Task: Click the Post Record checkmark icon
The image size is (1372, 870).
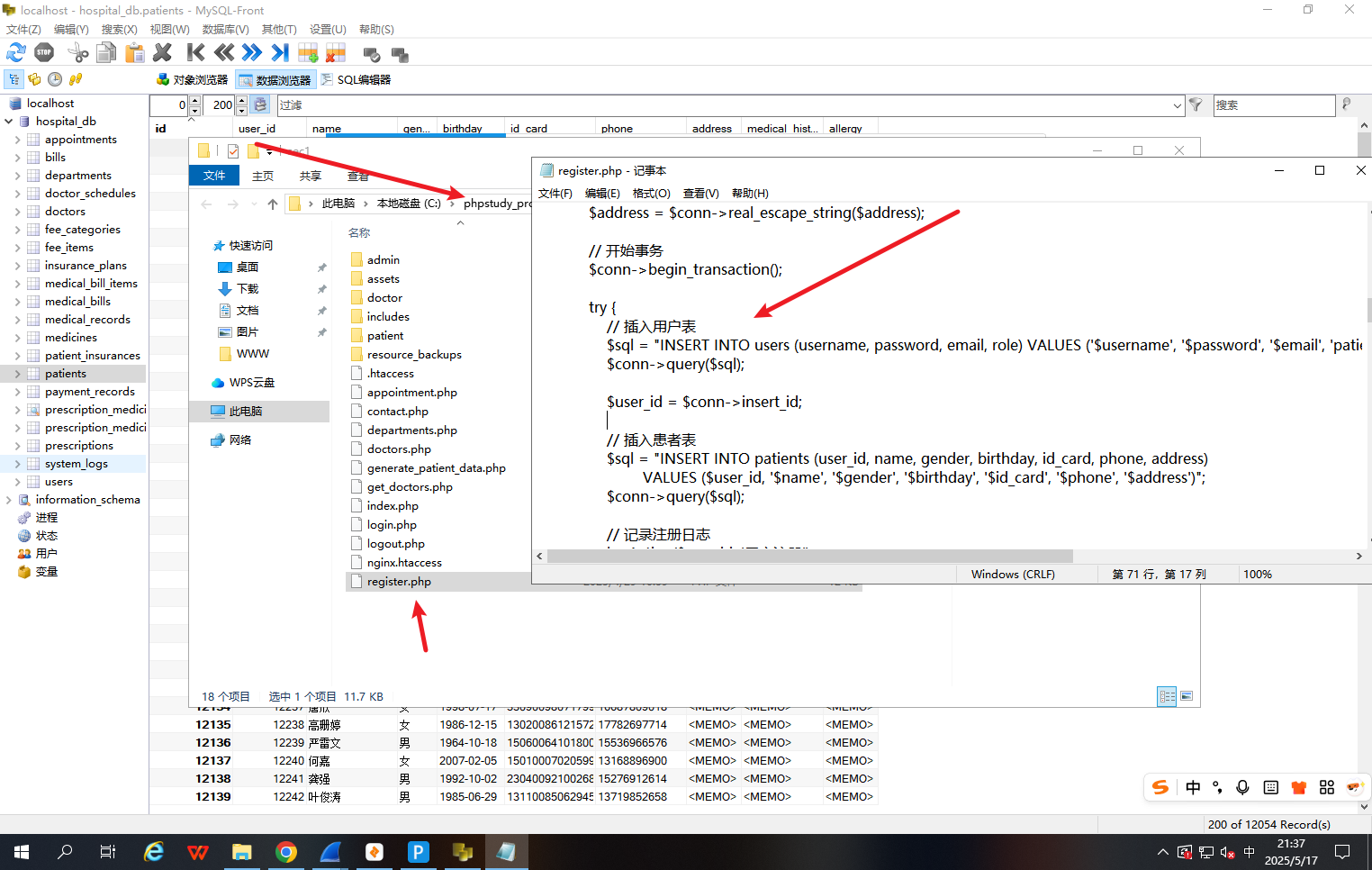Action: pyautogui.click(x=371, y=54)
